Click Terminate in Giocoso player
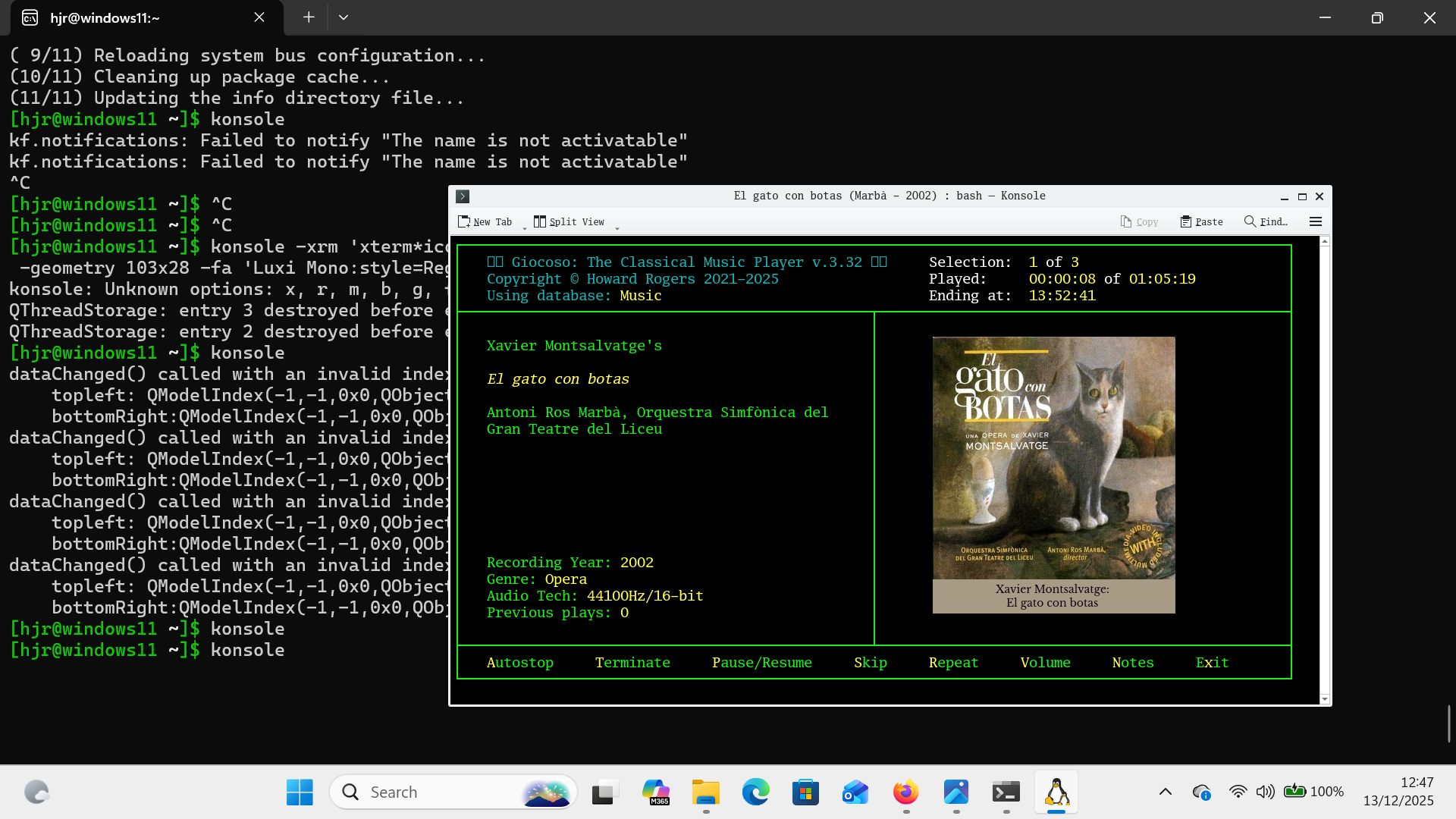Viewport: 1456px width, 819px height. coord(633,662)
